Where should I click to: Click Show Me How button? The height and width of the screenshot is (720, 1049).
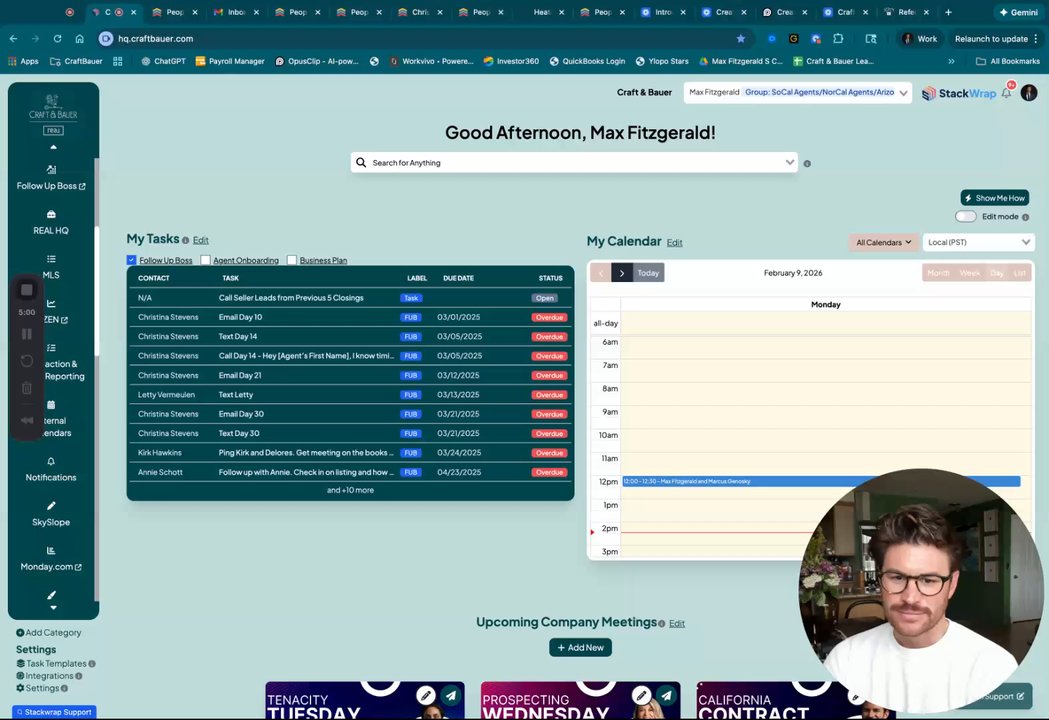point(995,198)
